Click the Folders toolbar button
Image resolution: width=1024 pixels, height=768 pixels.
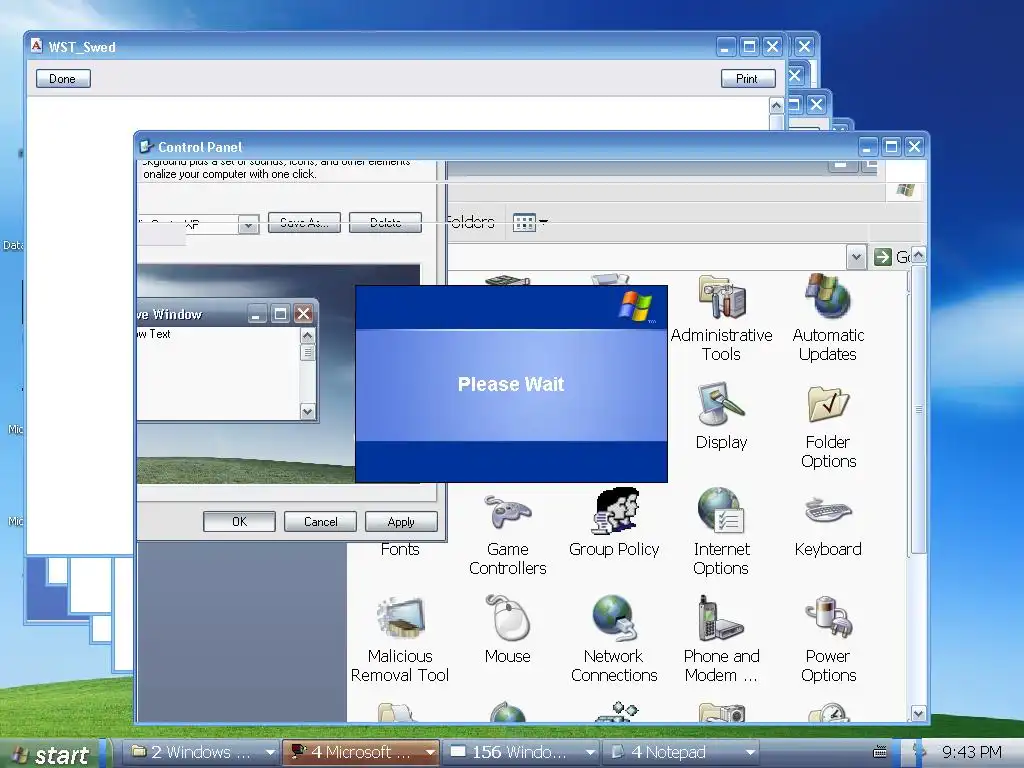(472, 222)
